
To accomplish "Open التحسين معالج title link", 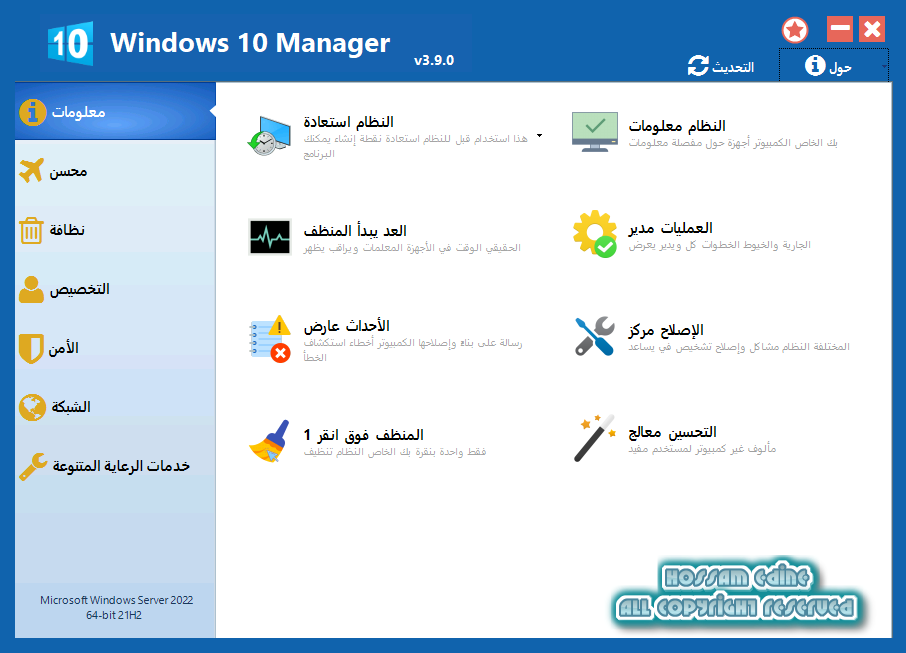I will 672,432.
